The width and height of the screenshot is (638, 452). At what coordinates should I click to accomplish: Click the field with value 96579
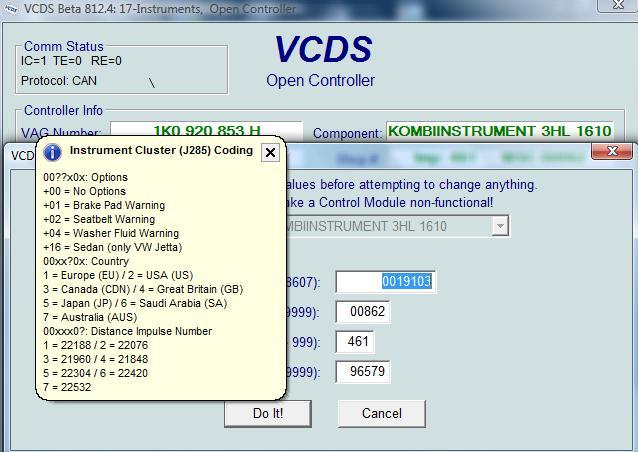363,371
